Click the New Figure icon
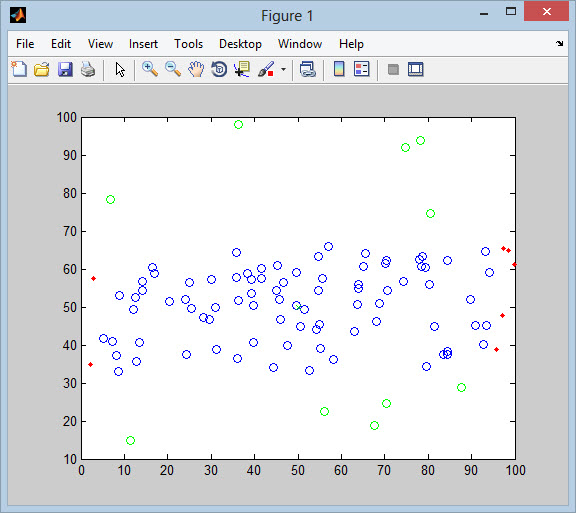 click(x=19, y=69)
